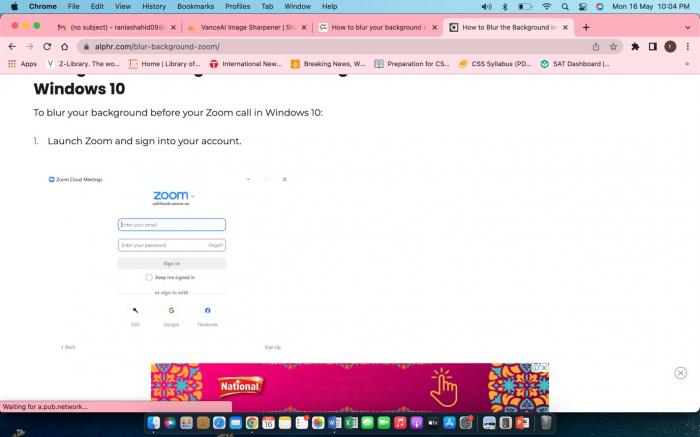Switch to the How to blur your background tab

point(379,27)
